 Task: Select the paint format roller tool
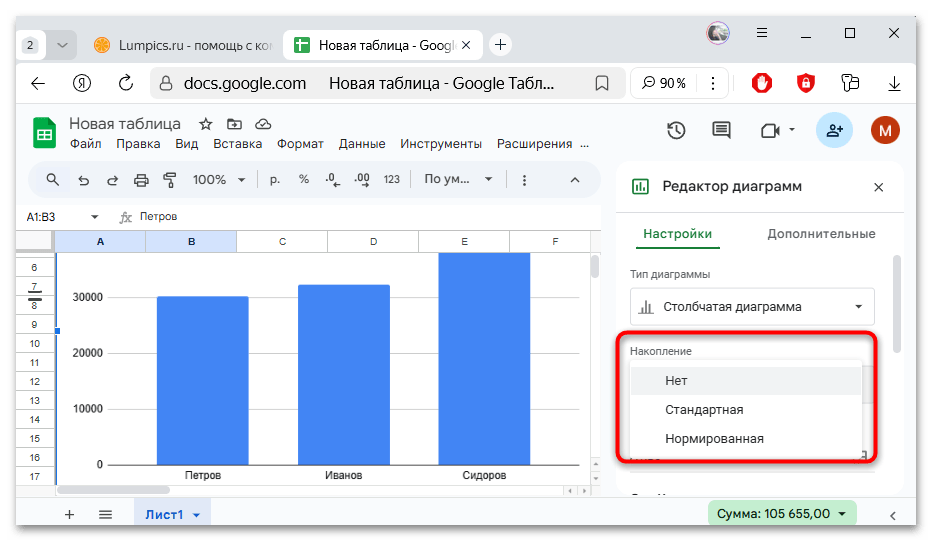point(169,180)
